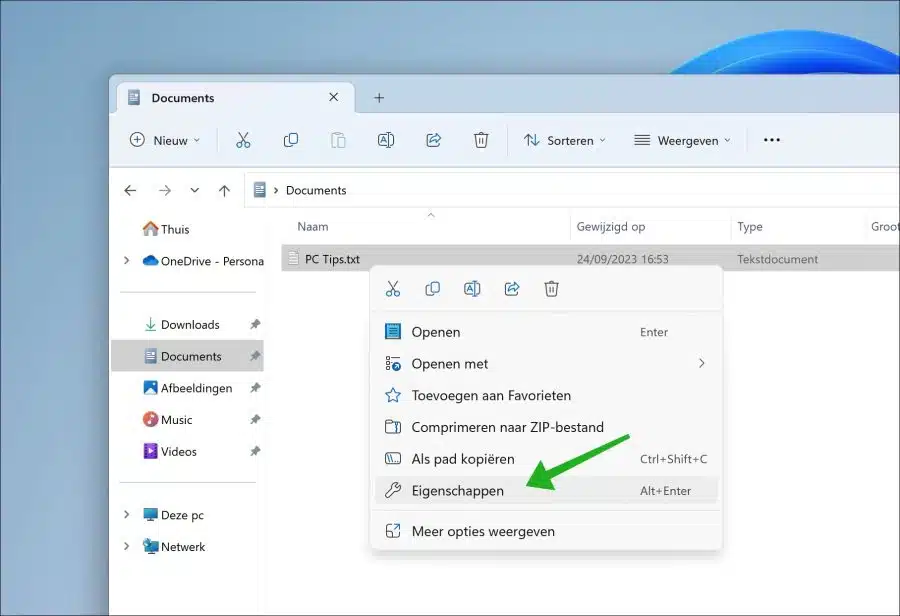Open the Weergeven dropdown menu
Screen dimensions: 900x616
(682, 141)
